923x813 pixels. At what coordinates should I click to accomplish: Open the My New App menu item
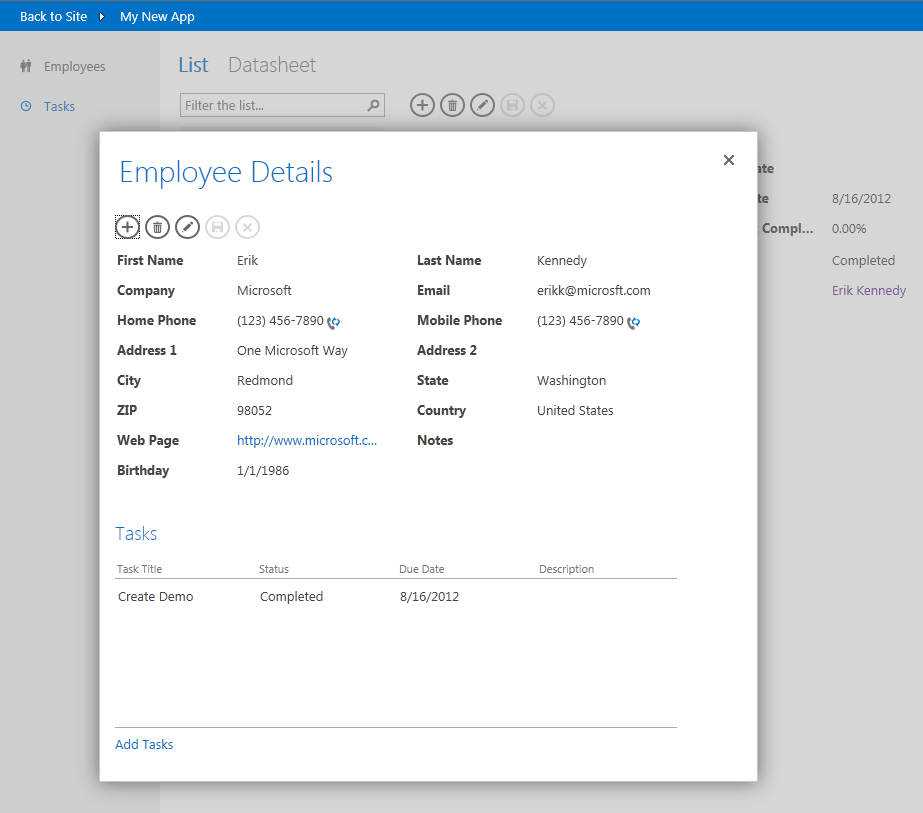tap(157, 16)
